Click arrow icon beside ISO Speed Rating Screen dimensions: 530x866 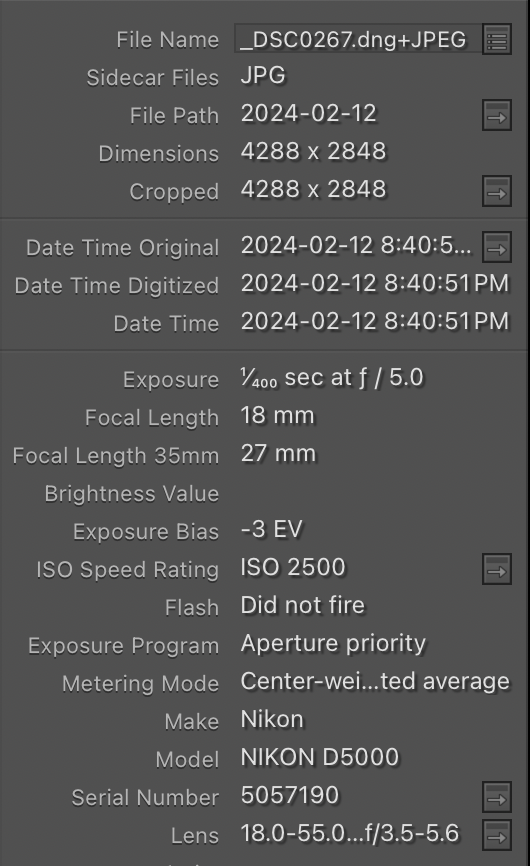497,569
